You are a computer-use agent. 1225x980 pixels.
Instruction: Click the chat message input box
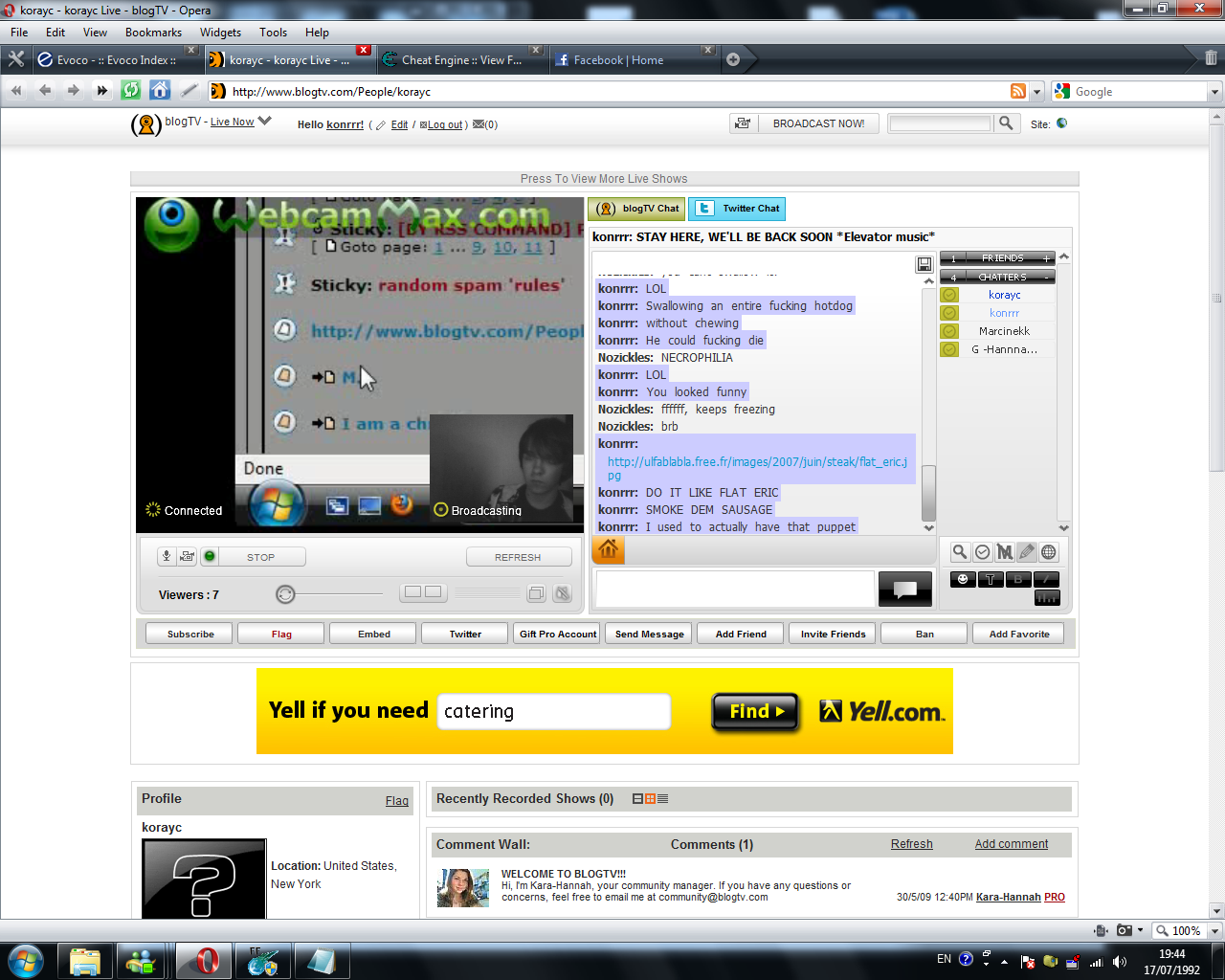pos(734,589)
